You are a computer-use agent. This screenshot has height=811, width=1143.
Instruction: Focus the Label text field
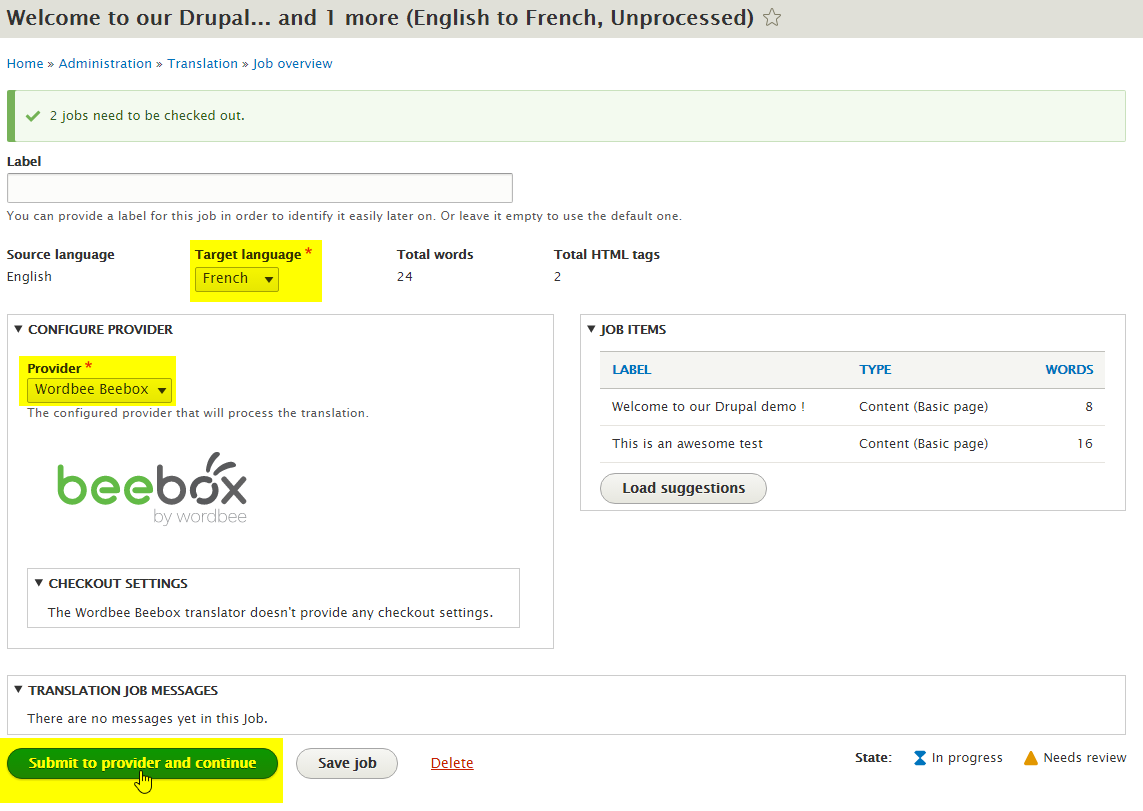click(x=260, y=188)
